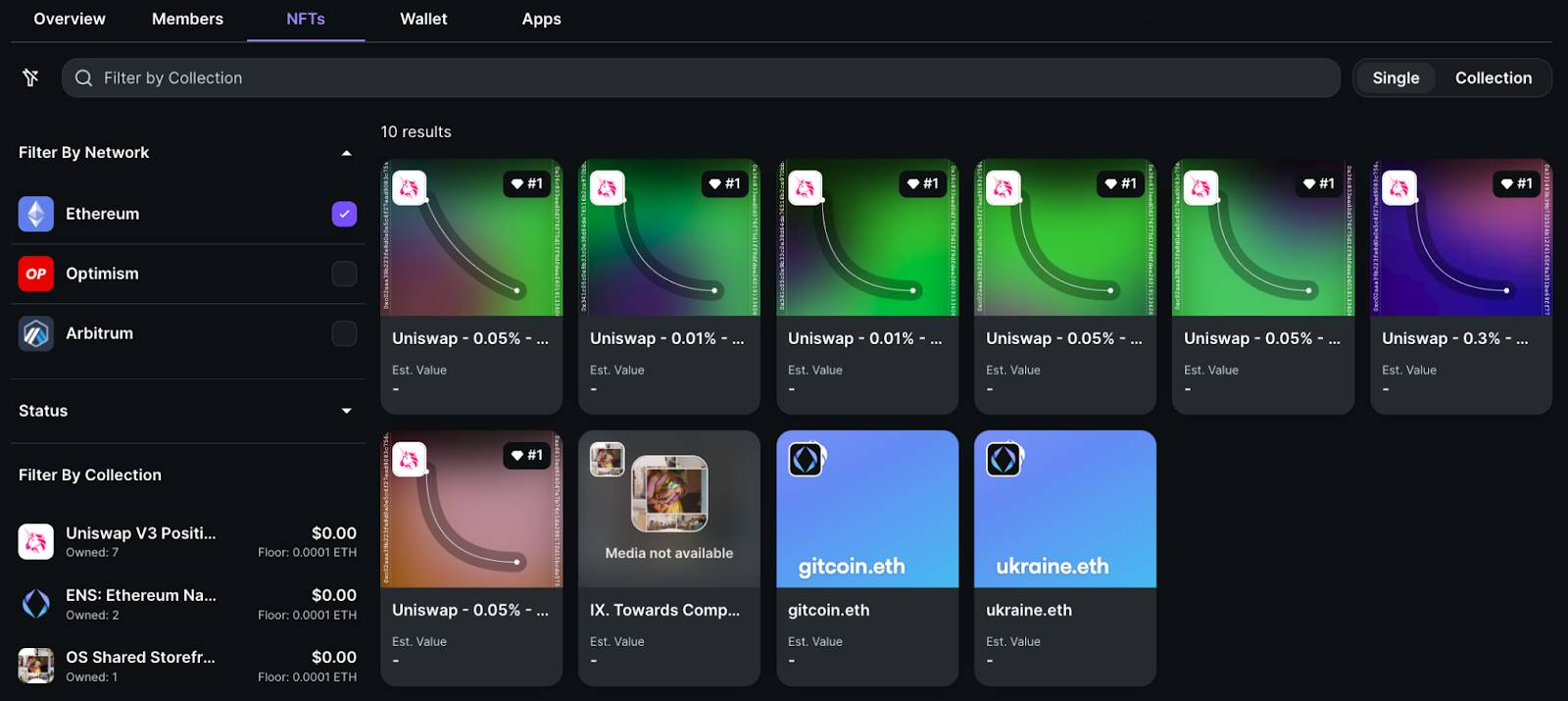The height and width of the screenshot is (701, 1568).
Task: Click the ENS logo on the gitcoin.eth card
Action: (x=806, y=459)
